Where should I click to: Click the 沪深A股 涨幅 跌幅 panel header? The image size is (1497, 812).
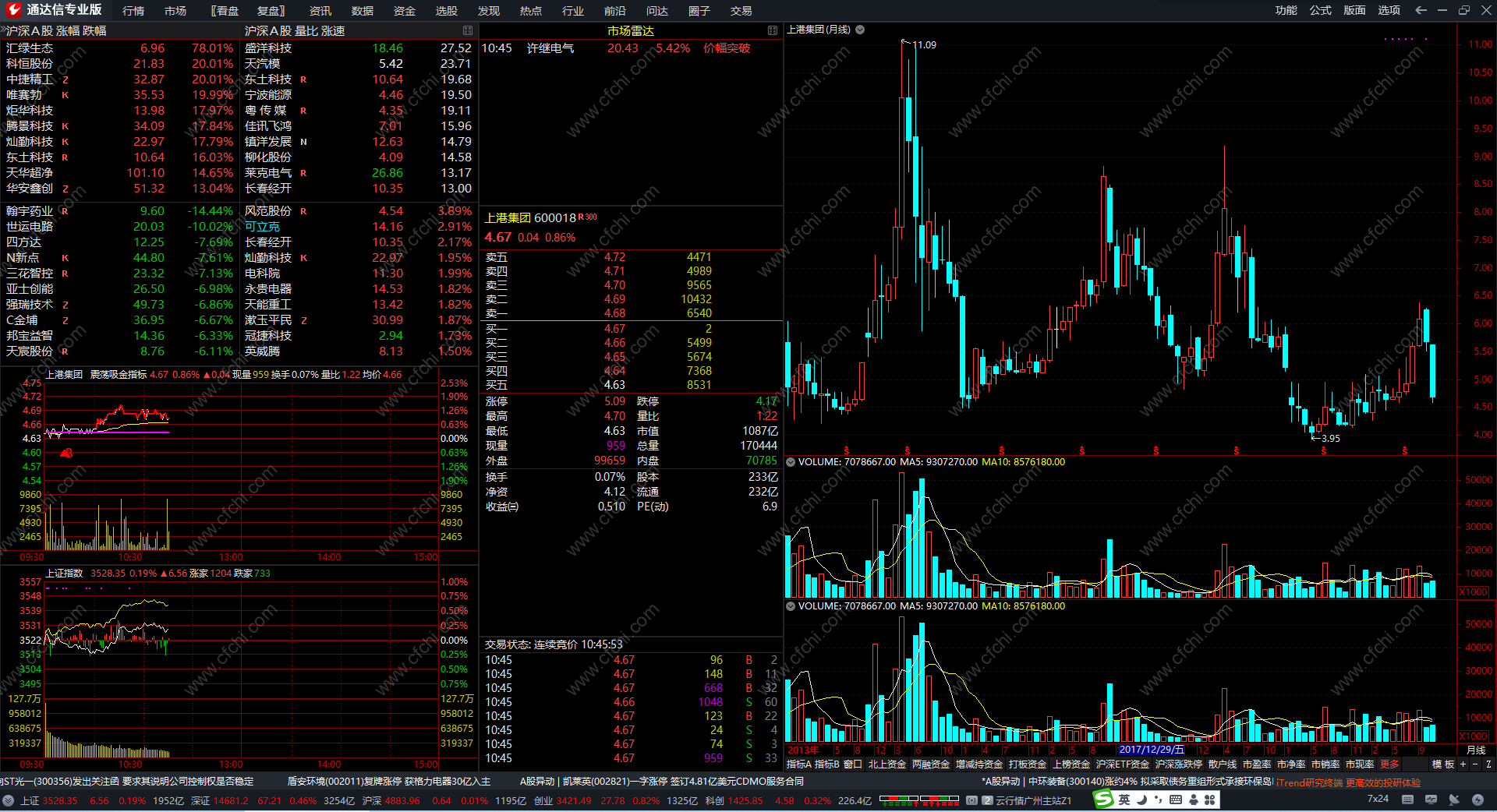click(56, 30)
